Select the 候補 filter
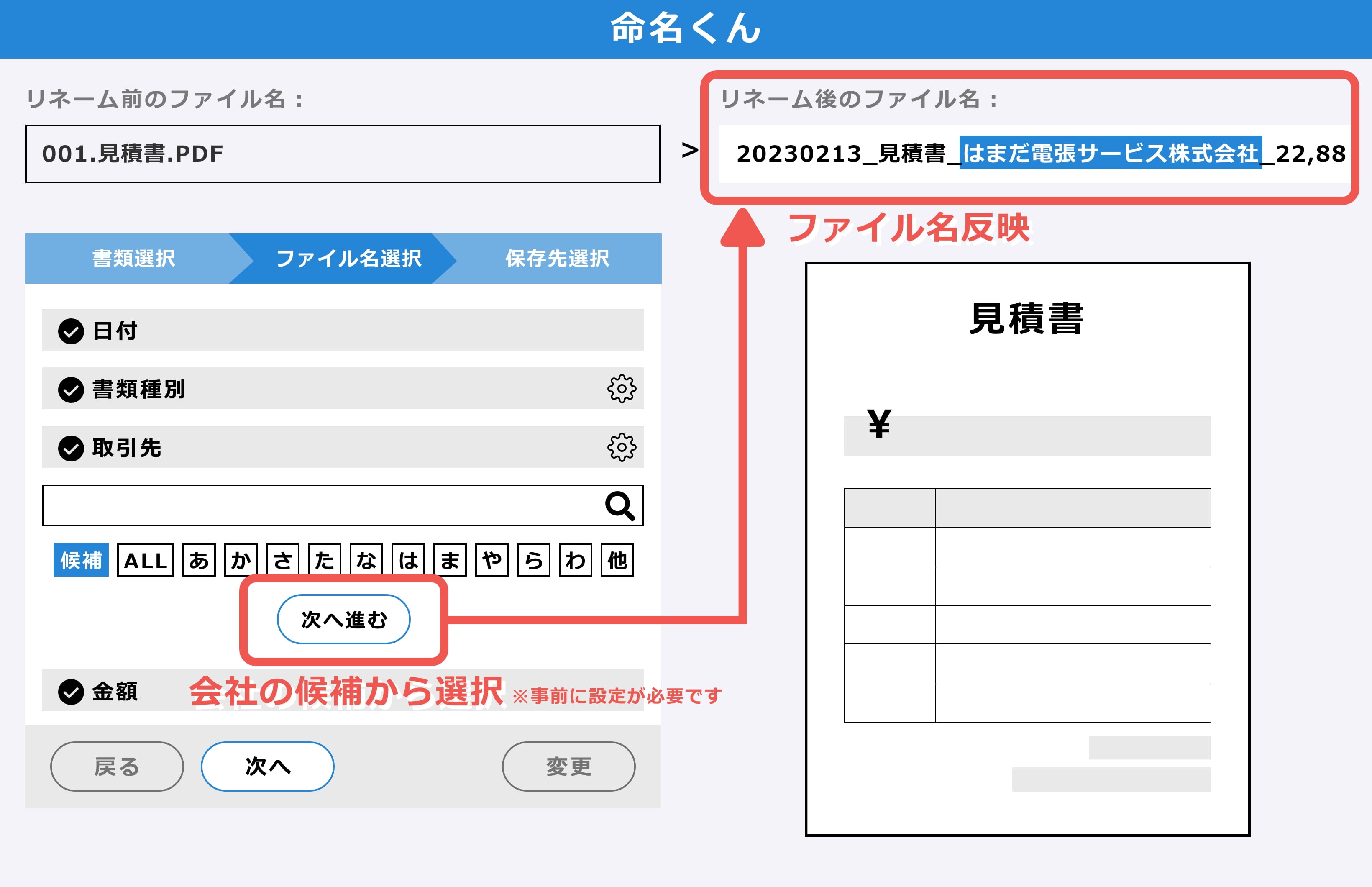1372x887 pixels. pos(81,560)
